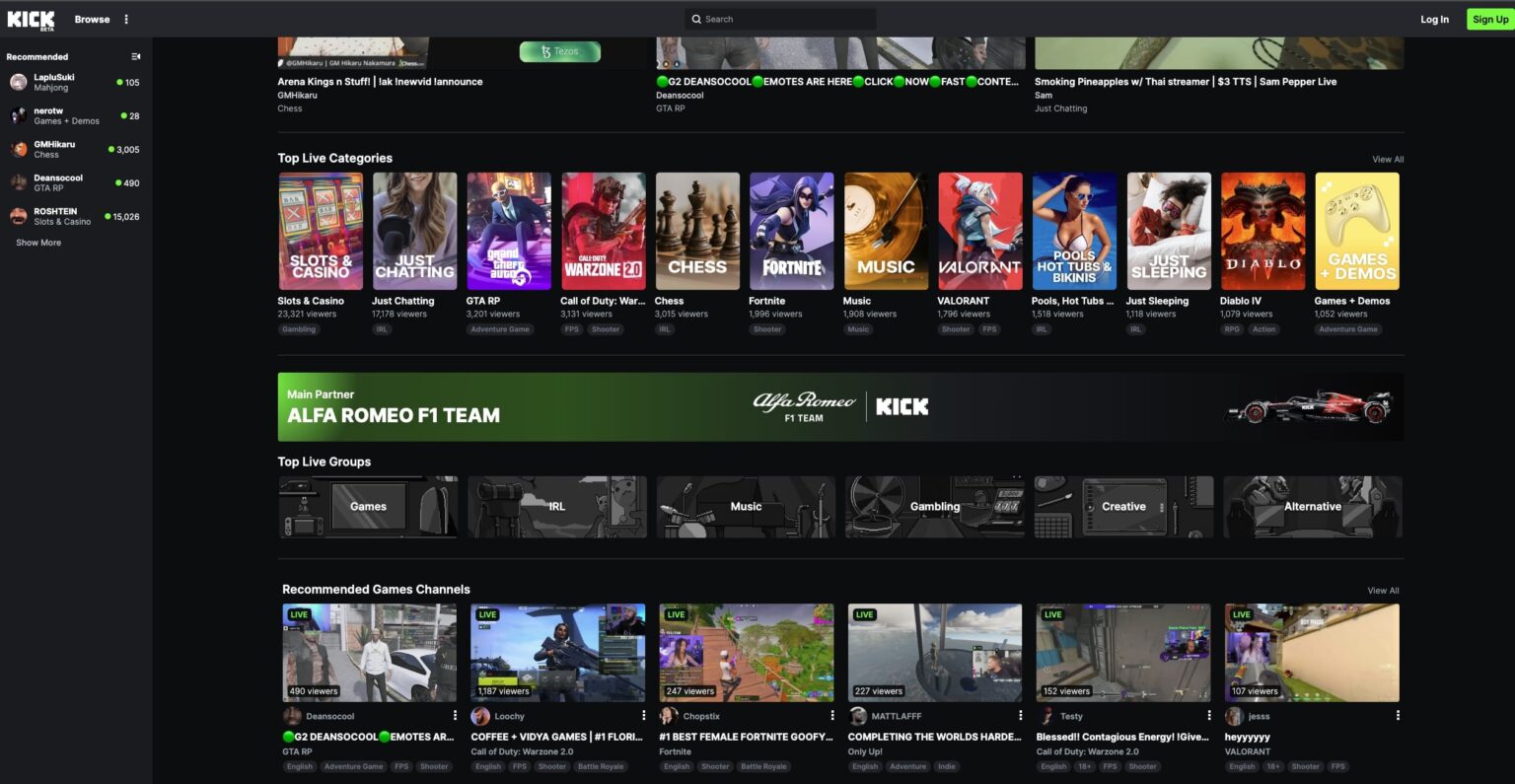Click the Tezos badge on featured stream
The width and height of the screenshot is (1515, 784).
click(x=560, y=51)
